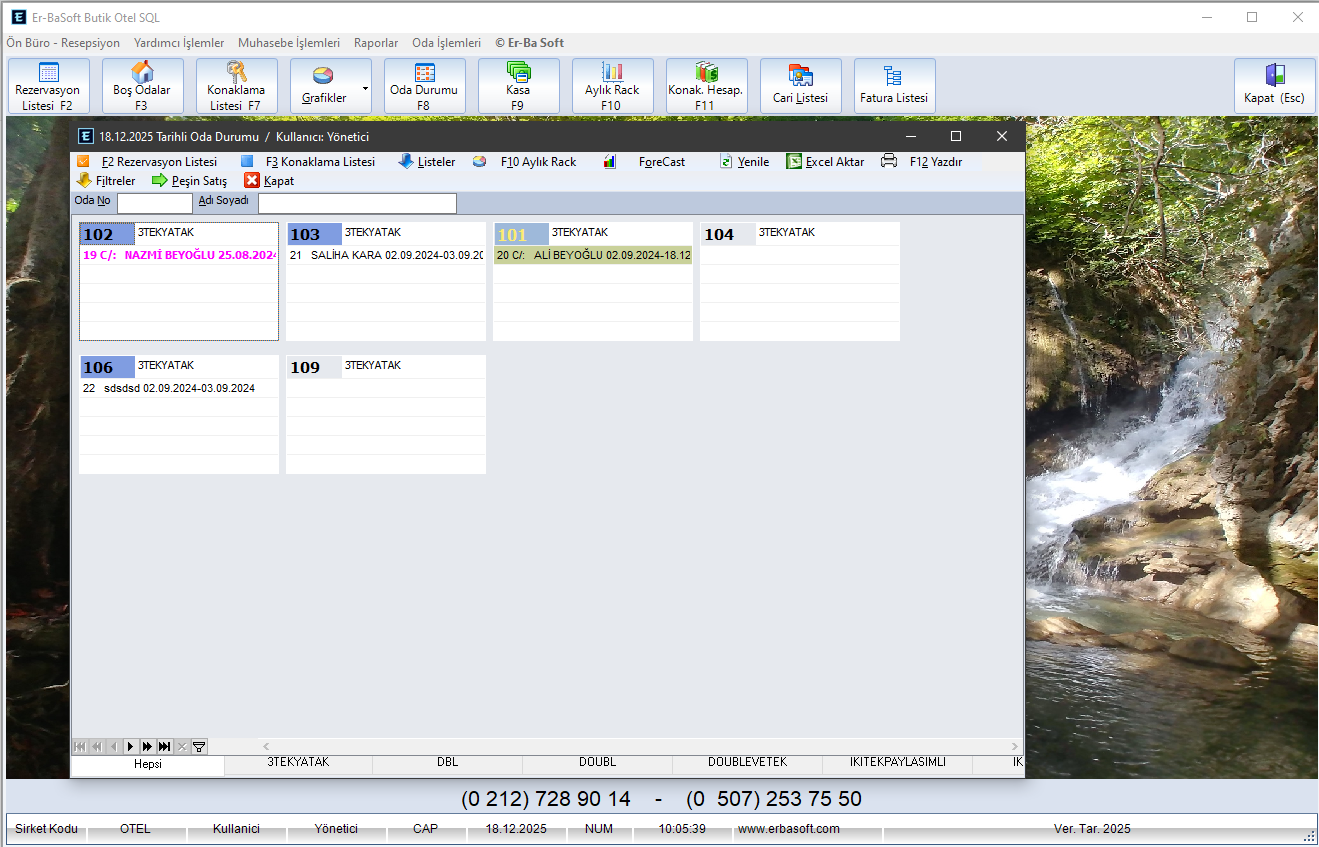1319x847 pixels.
Task: Expand the Grafikler dropdown arrow
Action: pyautogui.click(x=365, y=88)
